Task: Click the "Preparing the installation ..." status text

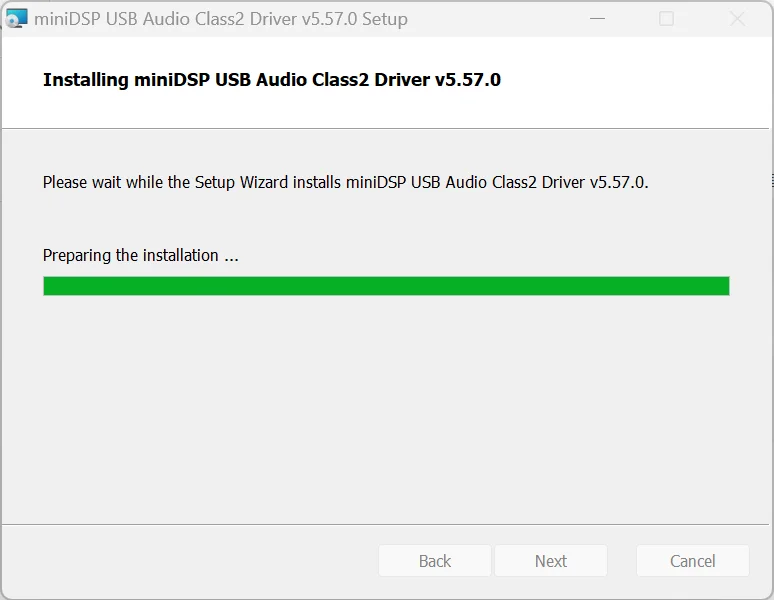Action: click(x=141, y=255)
